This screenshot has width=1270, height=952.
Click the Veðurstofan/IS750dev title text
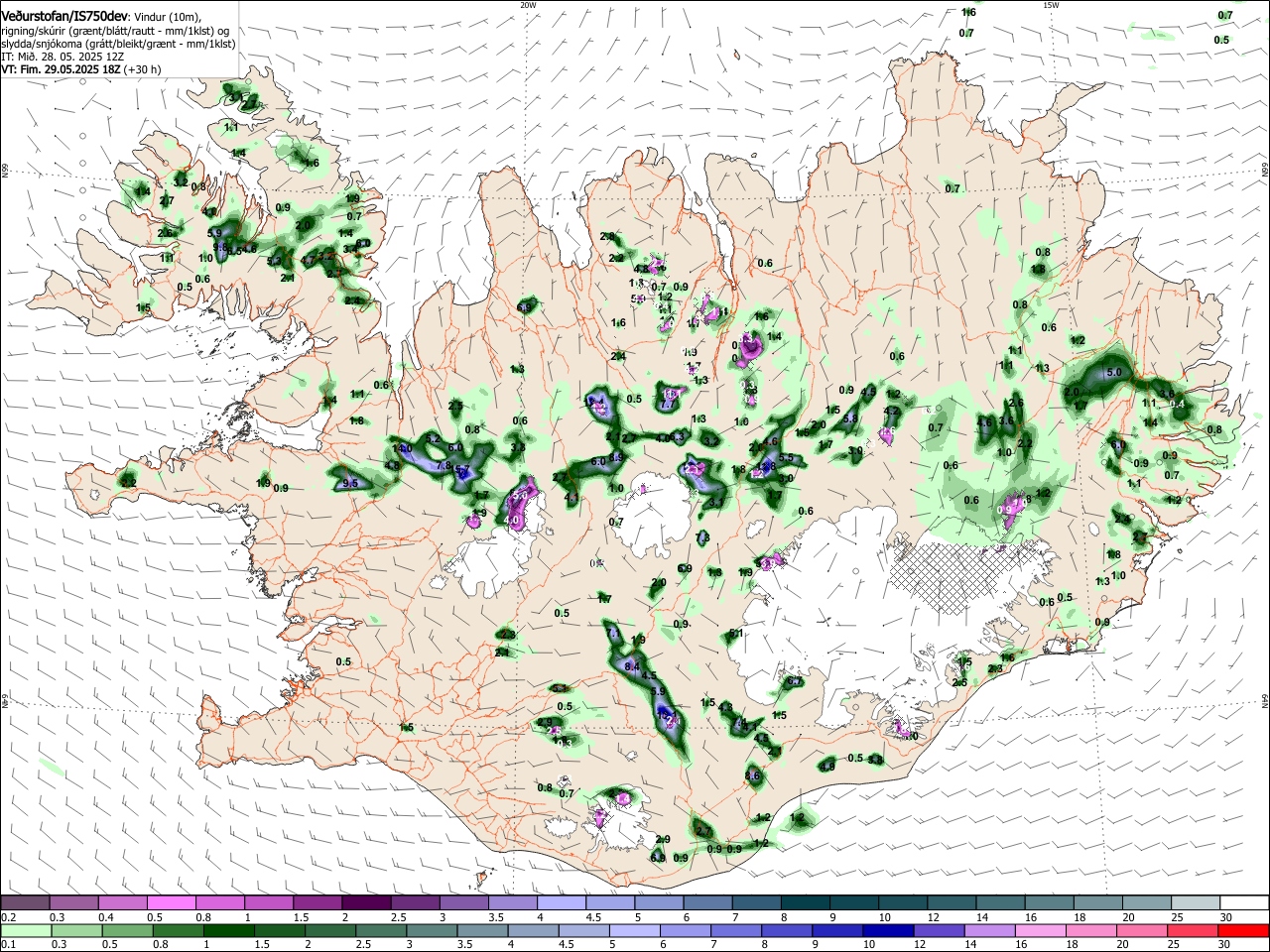pyautogui.click(x=64, y=16)
